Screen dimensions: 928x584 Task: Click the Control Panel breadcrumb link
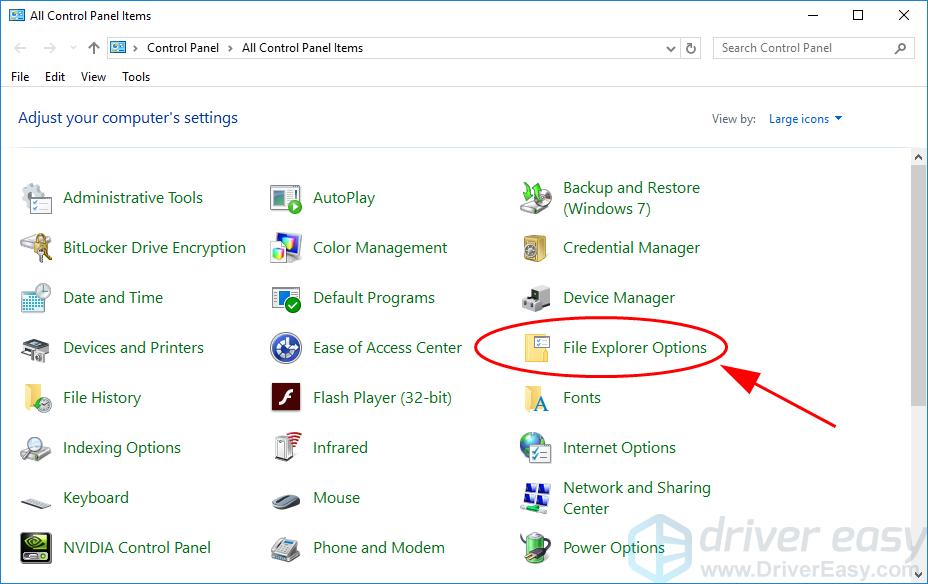click(182, 47)
